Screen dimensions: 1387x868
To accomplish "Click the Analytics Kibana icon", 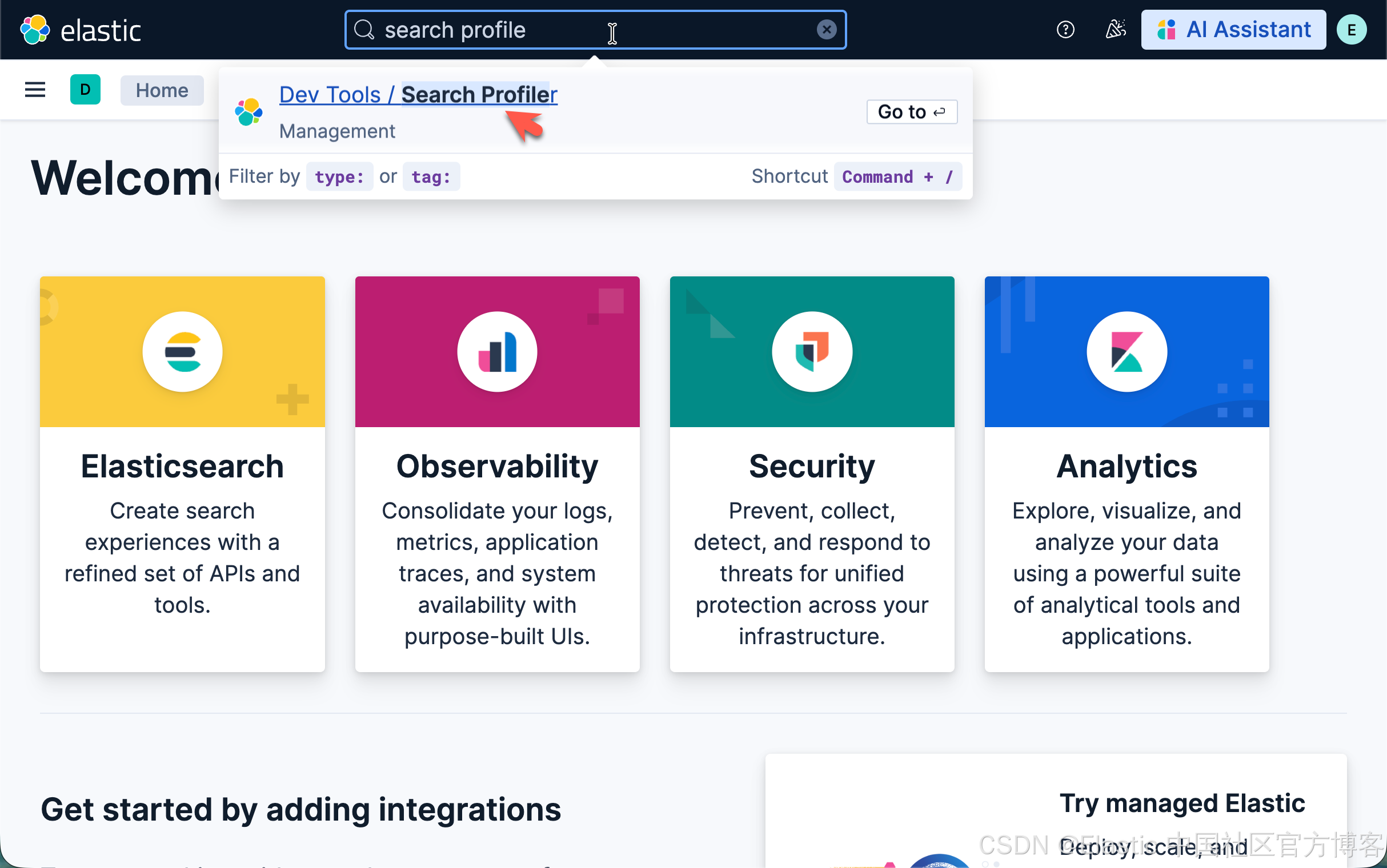I will pos(1127,352).
